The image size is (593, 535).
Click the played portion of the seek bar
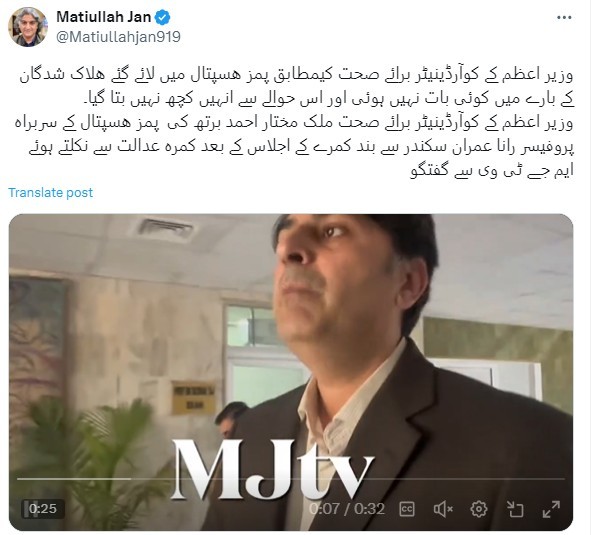74,479
